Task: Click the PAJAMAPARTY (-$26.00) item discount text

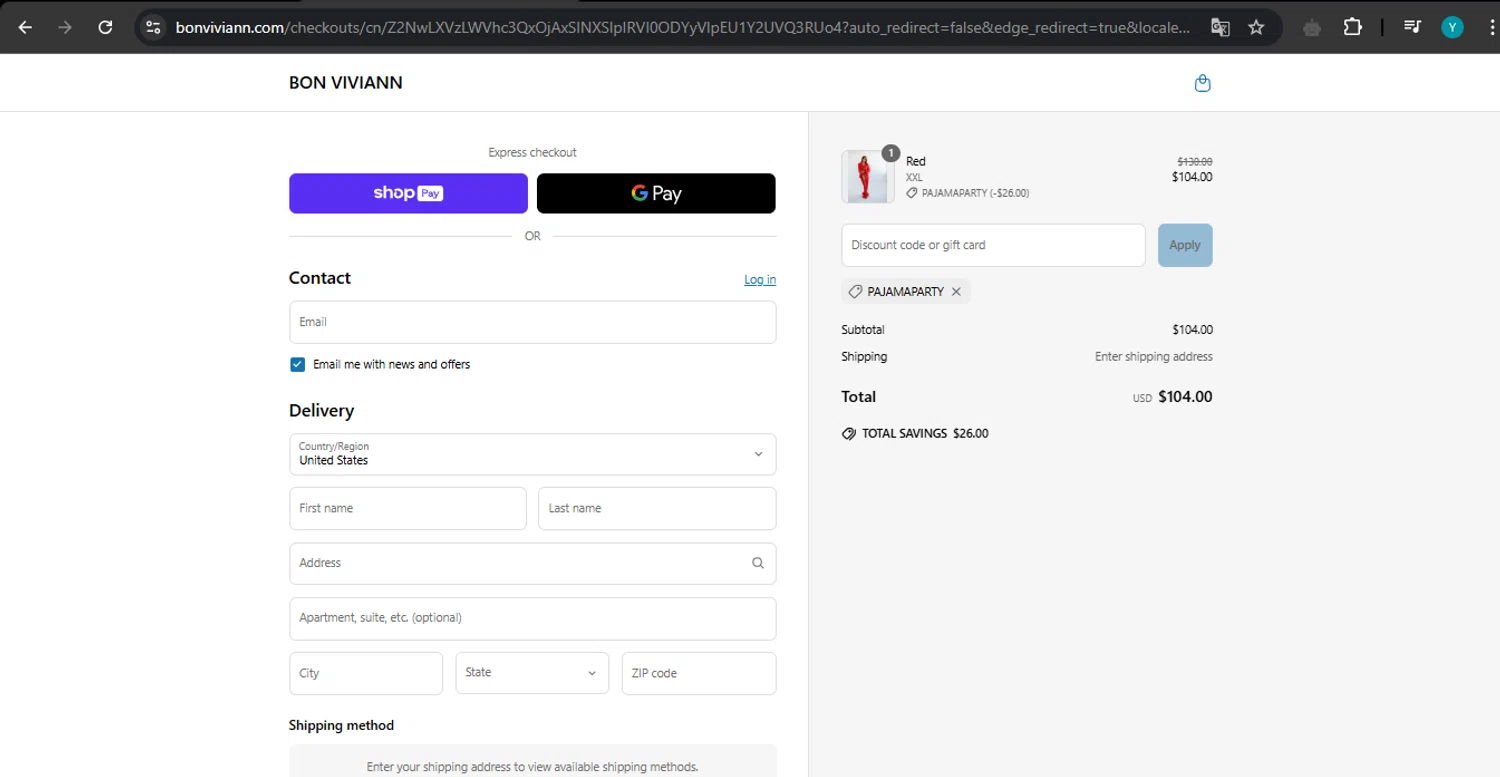Action: pos(975,193)
